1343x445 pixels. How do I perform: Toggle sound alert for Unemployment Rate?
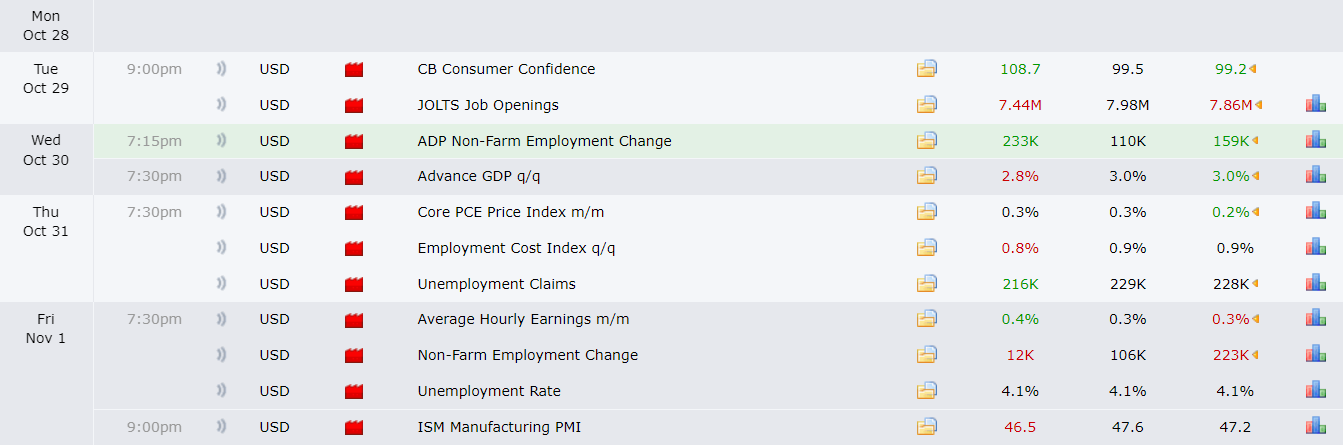click(221, 391)
